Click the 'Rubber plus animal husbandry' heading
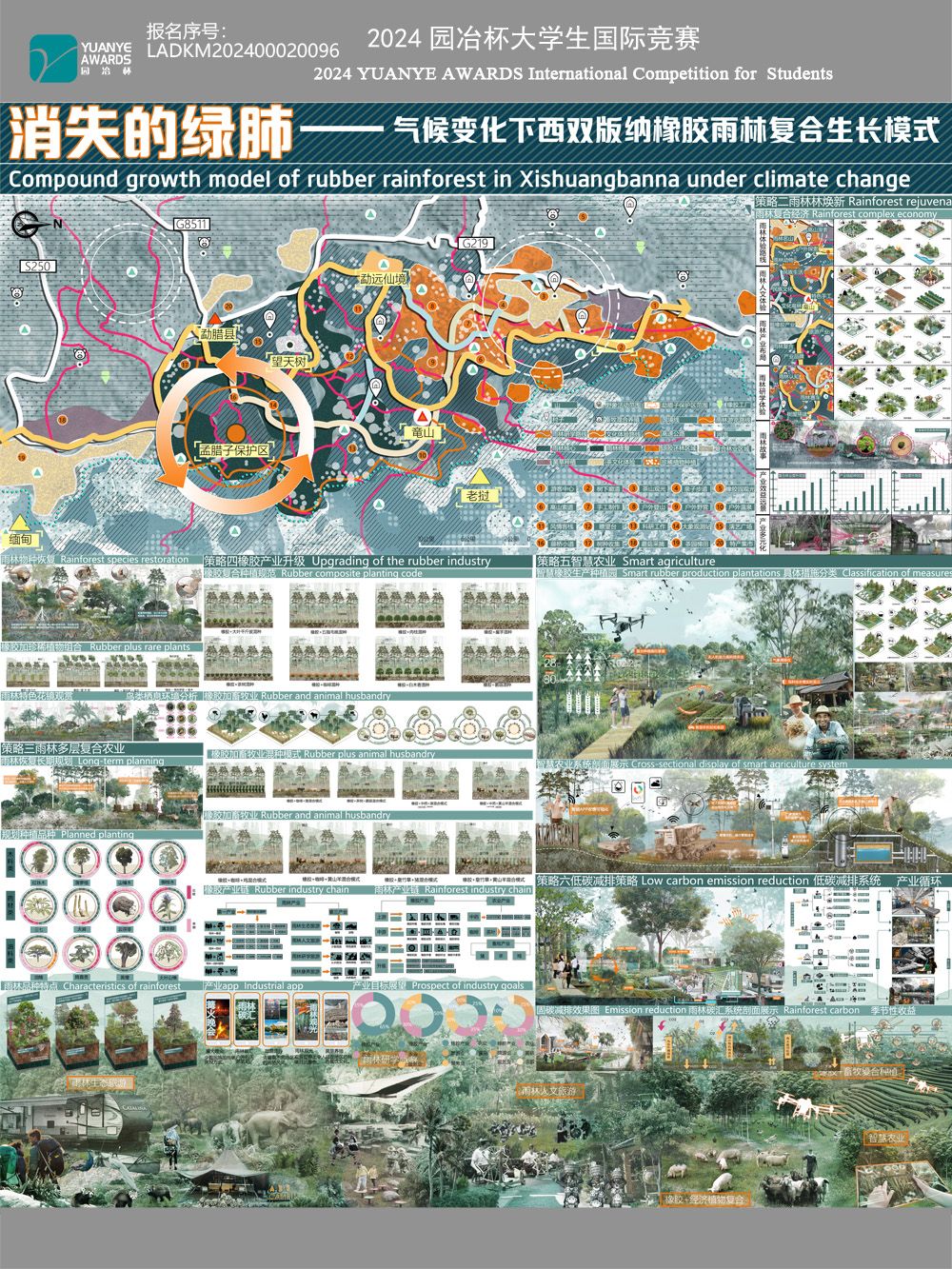The image size is (952, 1269). pos(369,755)
